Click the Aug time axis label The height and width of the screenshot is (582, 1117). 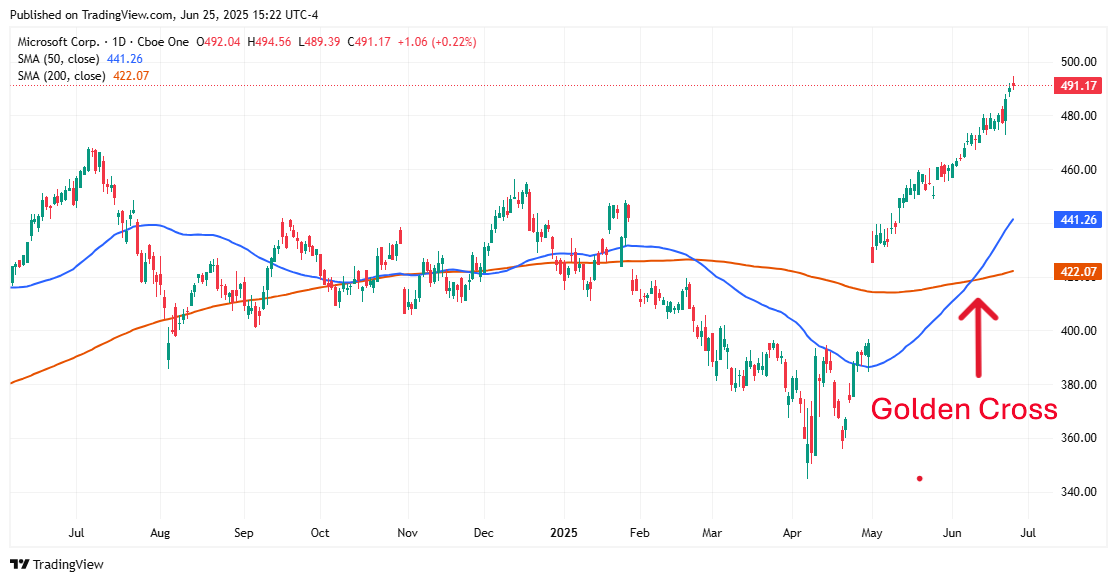[x=160, y=533]
